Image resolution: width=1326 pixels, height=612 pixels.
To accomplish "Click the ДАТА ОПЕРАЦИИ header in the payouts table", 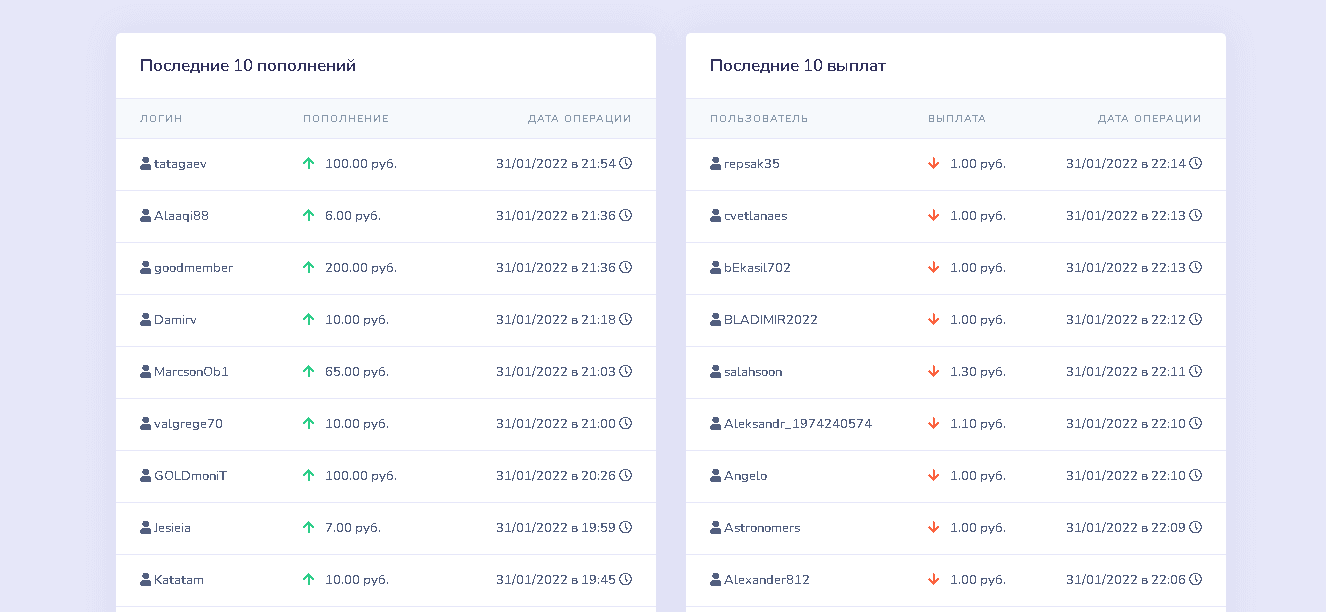I will click(x=1149, y=118).
